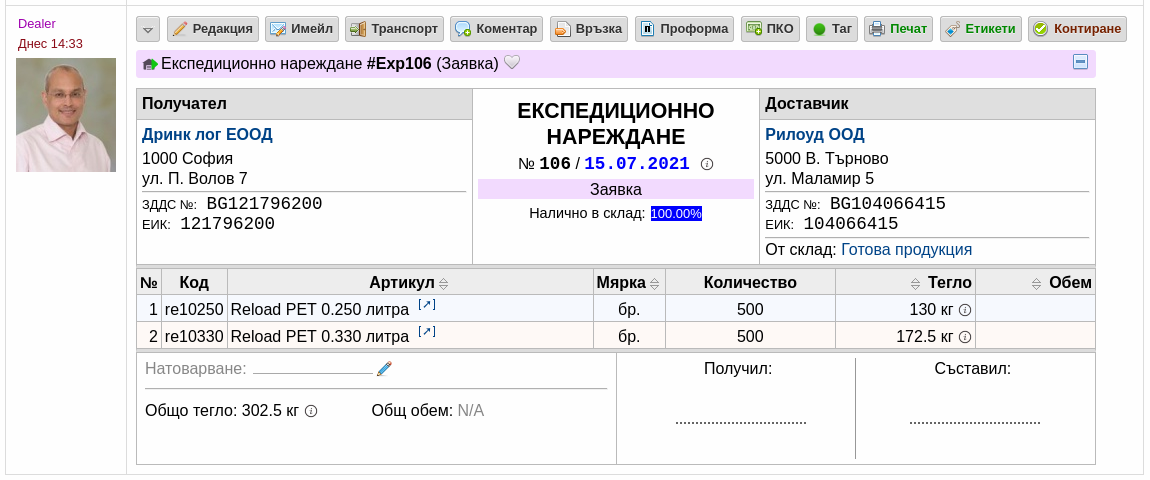Click the ПКО button
This screenshot has width=1150, height=480.
(x=770, y=29)
